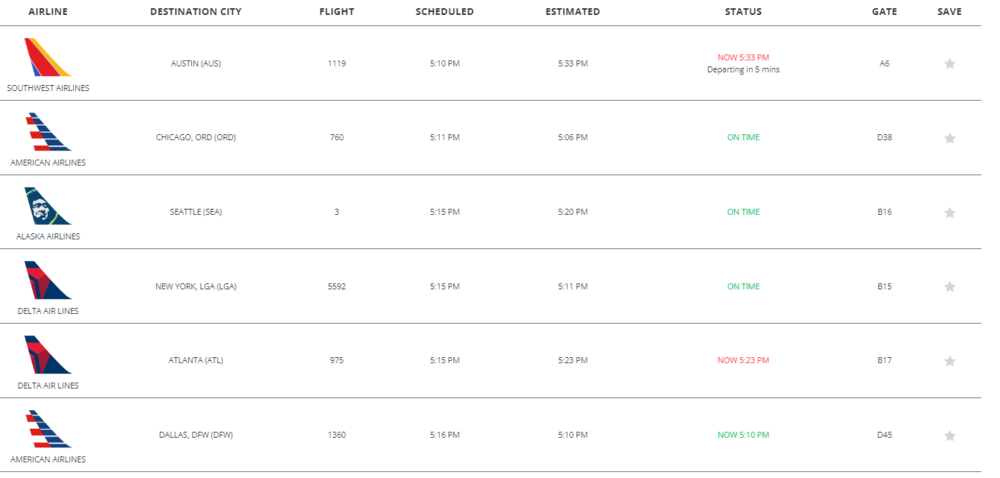Screen dimensions: 1000x478
Task: Favorite the New York LGA flight
Action: click(950, 287)
